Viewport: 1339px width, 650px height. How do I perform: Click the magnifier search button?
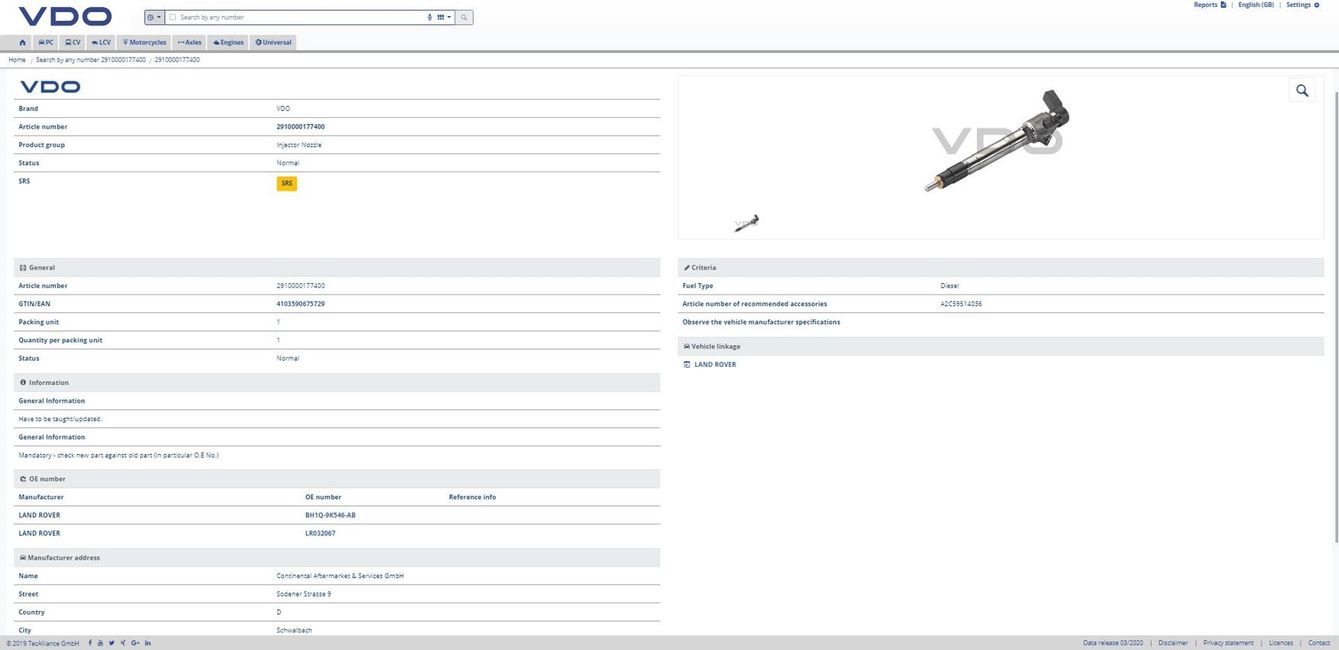coord(465,17)
